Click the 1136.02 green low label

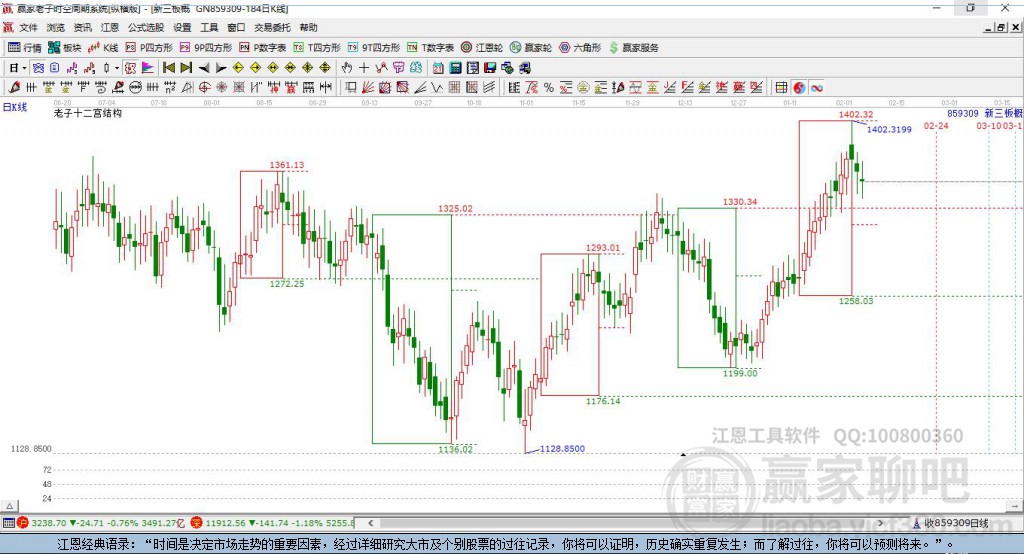click(x=456, y=449)
